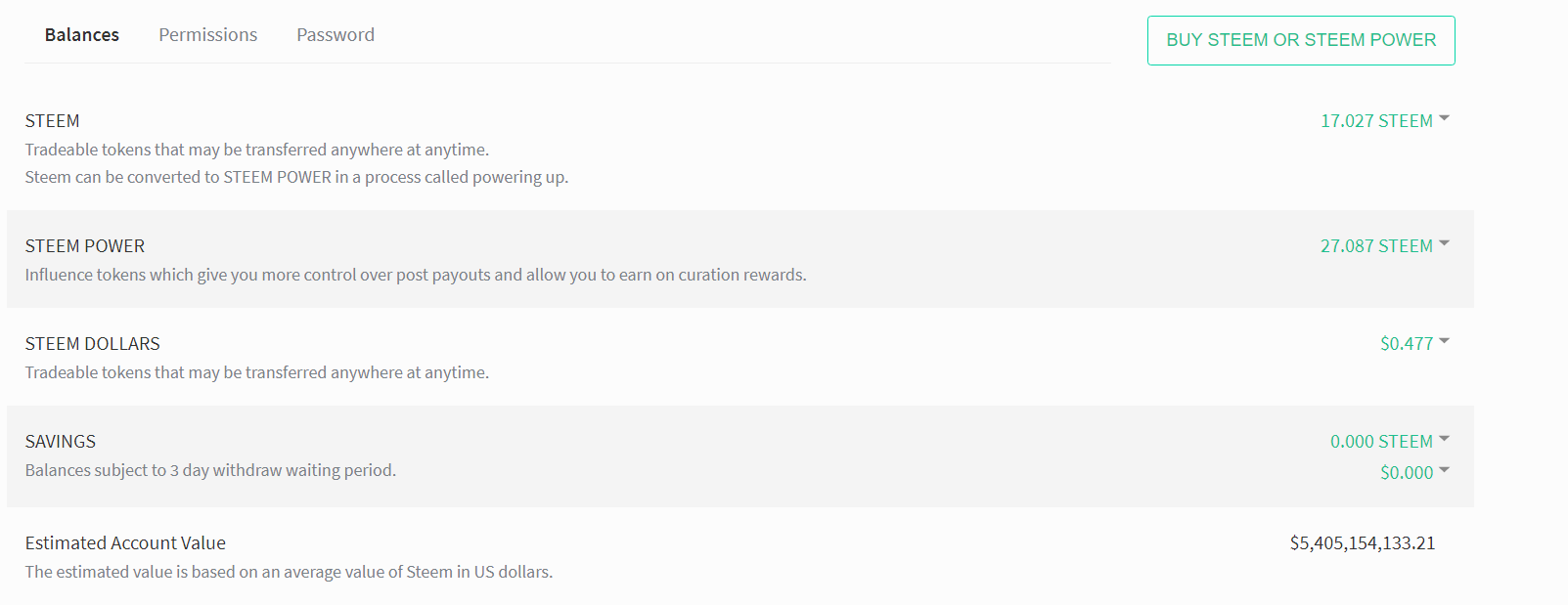Click the STEEM DOLLARS heading
The image size is (1568, 605).
pyautogui.click(x=93, y=344)
